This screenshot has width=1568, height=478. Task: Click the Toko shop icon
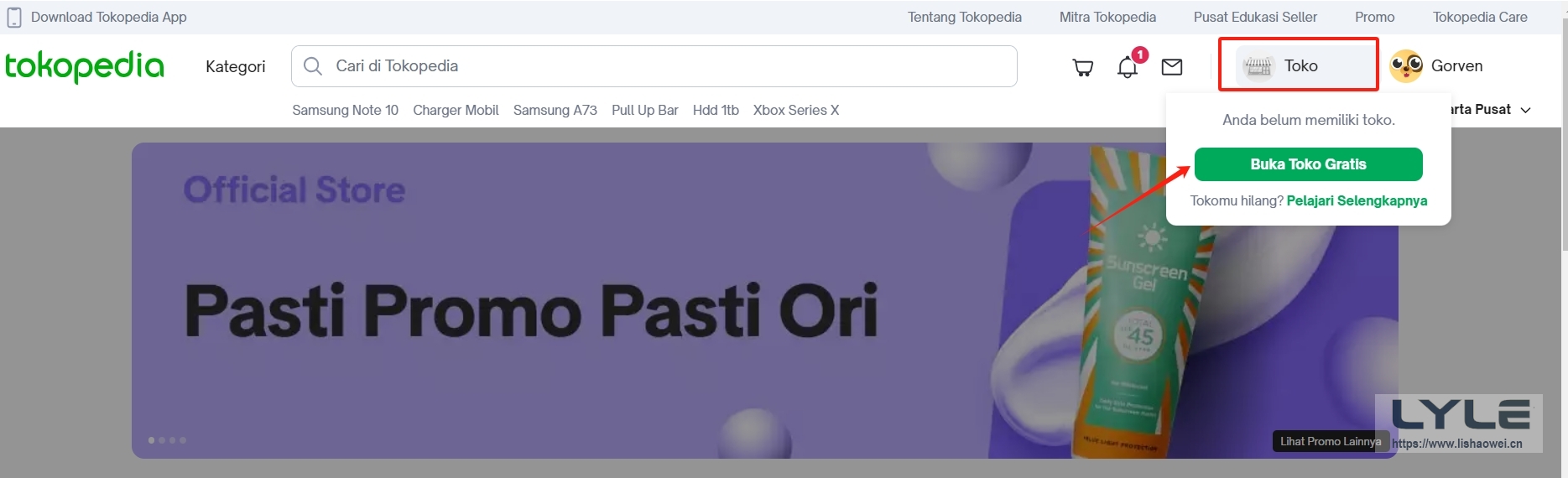click(1258, 66)
